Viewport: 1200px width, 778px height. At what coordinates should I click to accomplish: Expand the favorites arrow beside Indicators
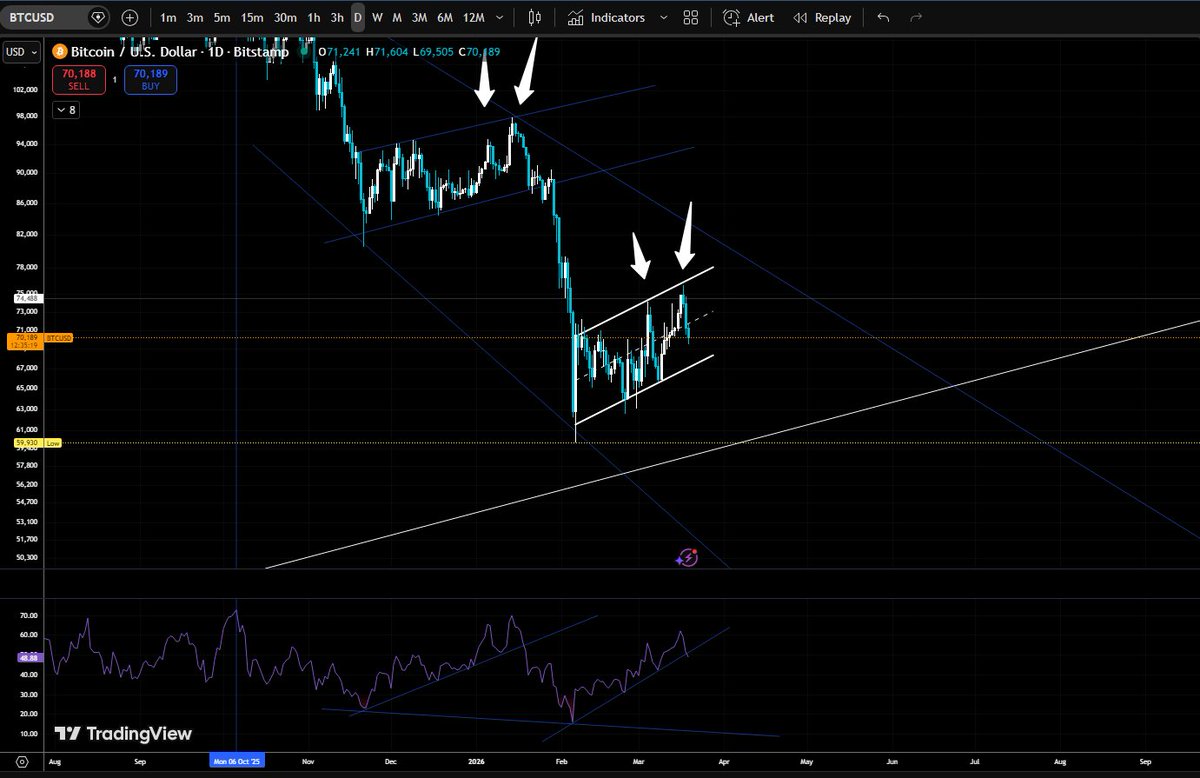[x=664, y=18]
